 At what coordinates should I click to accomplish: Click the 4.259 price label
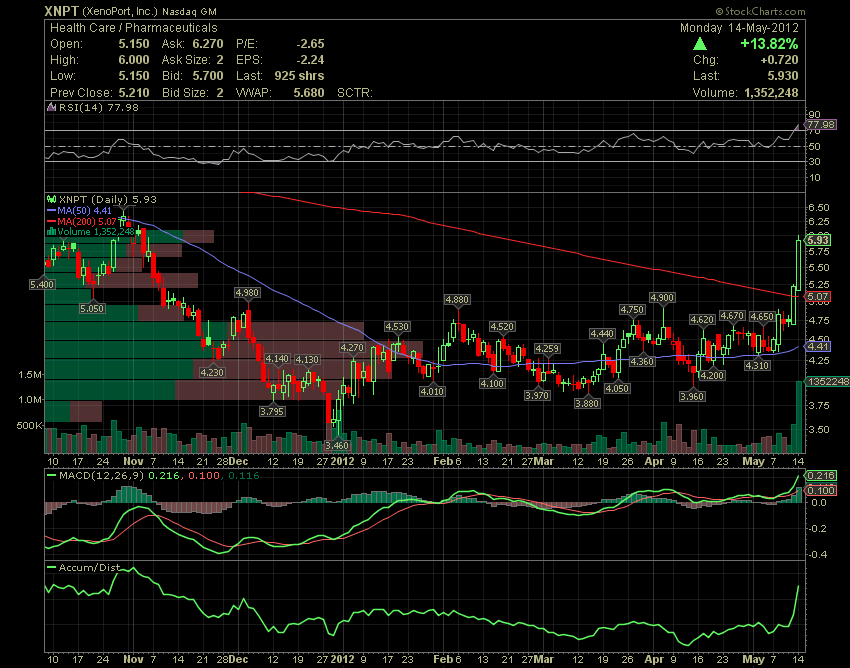547,348
